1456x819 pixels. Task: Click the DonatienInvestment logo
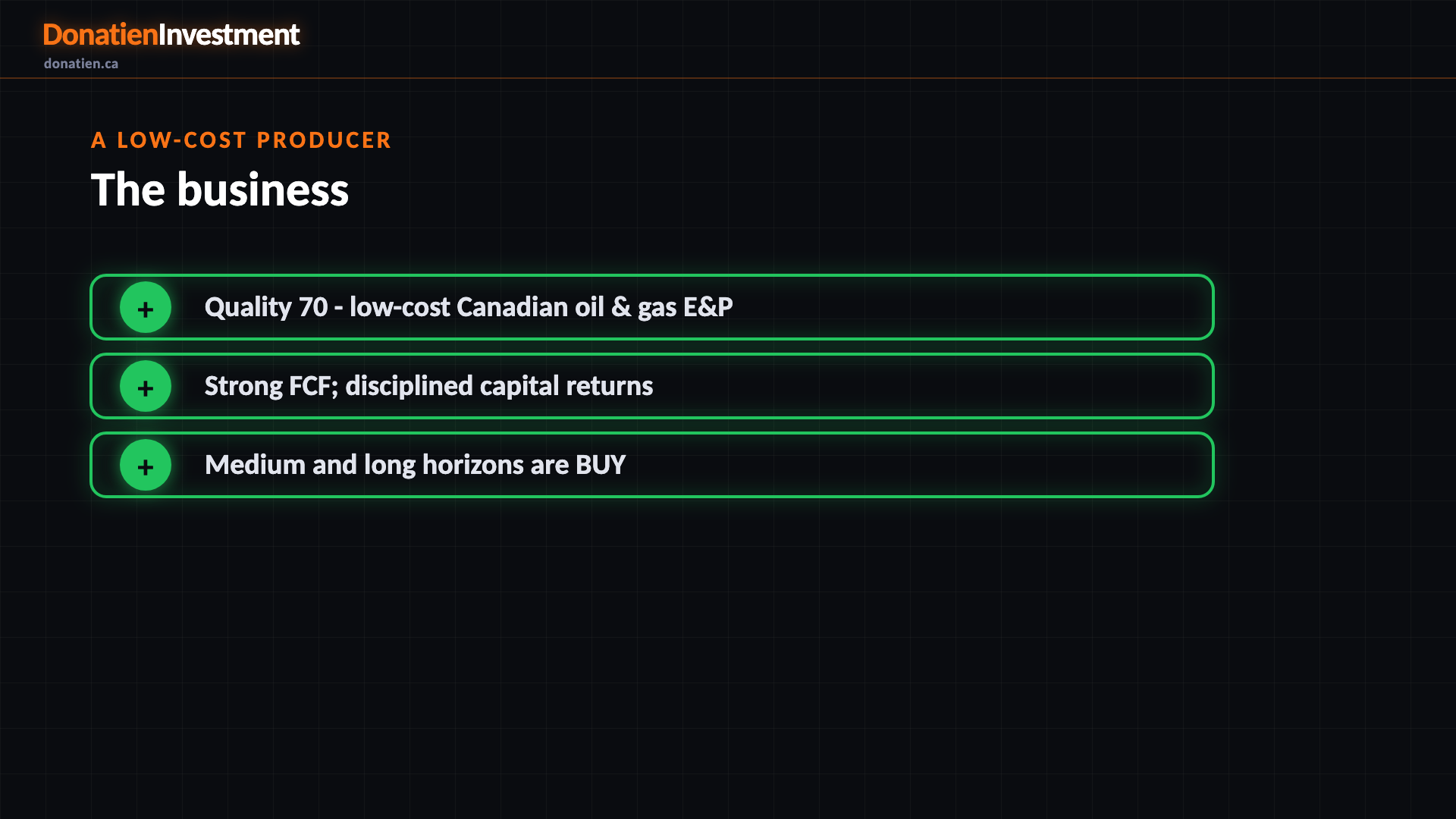point(171,35)
